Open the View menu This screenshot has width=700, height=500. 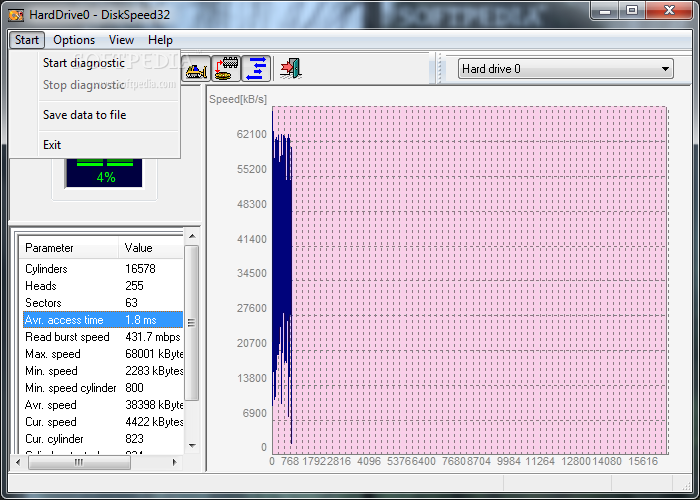coord(121,40)
